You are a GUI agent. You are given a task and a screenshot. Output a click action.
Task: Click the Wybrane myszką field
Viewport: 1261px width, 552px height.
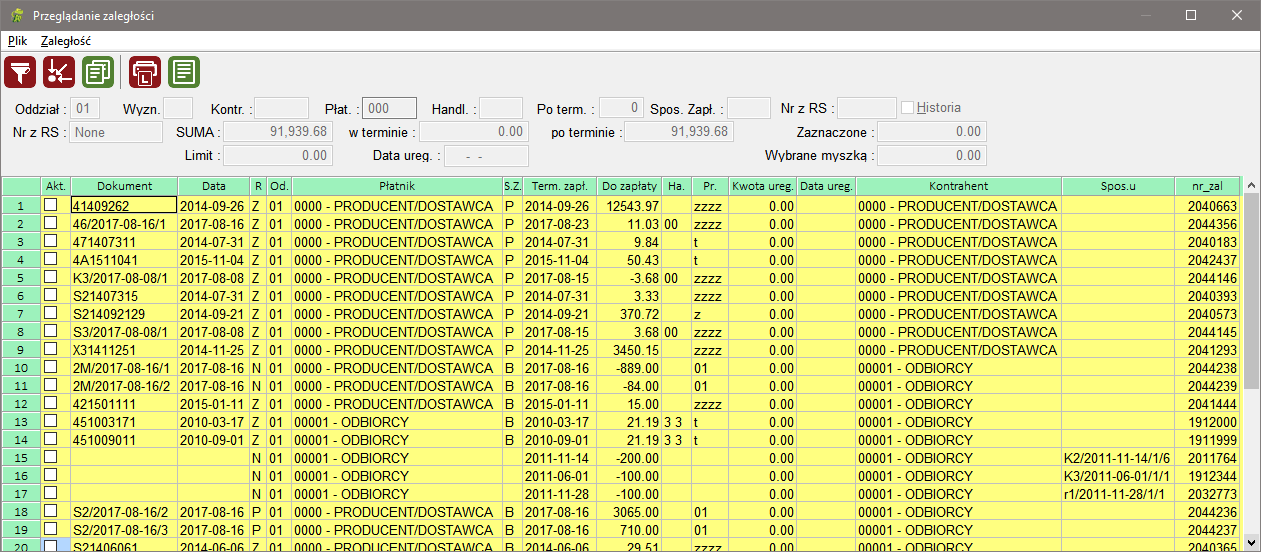coord(933,156)
